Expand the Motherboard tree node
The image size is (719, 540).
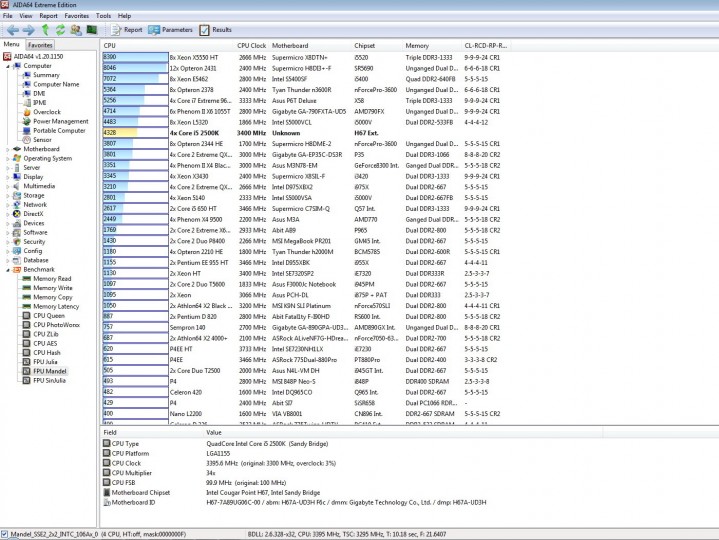[x=8, y=149]
